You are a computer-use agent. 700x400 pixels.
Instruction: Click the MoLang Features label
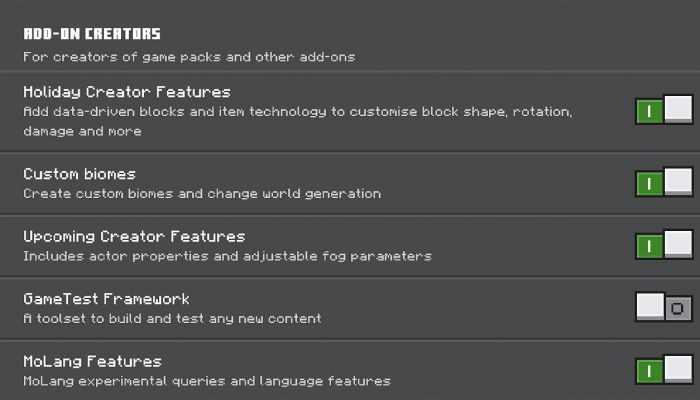point(92,361)
